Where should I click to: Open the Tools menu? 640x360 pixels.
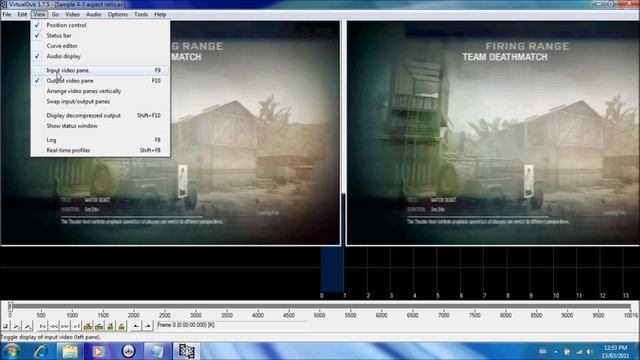(141, 14)
